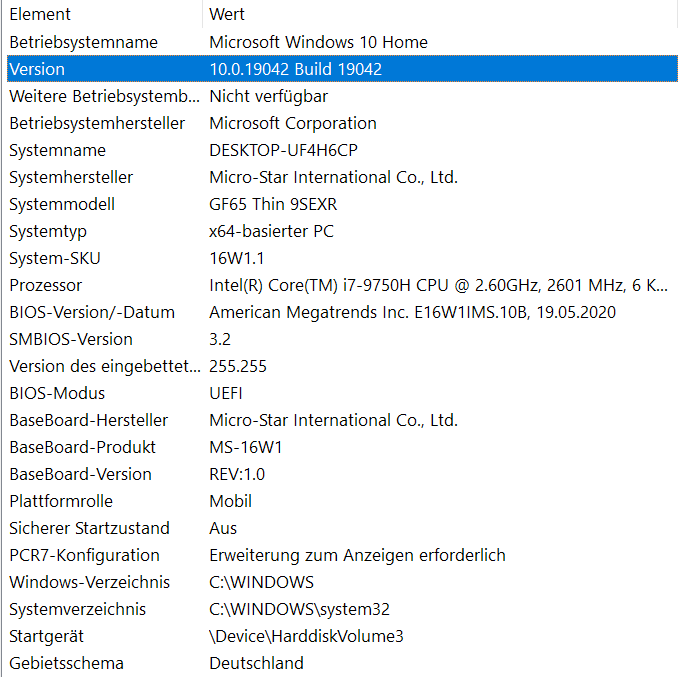Viewport: 697px width, 677px height.
Task: Select the Windows-Verzeichnis row label
Action: tap(89, 582)
